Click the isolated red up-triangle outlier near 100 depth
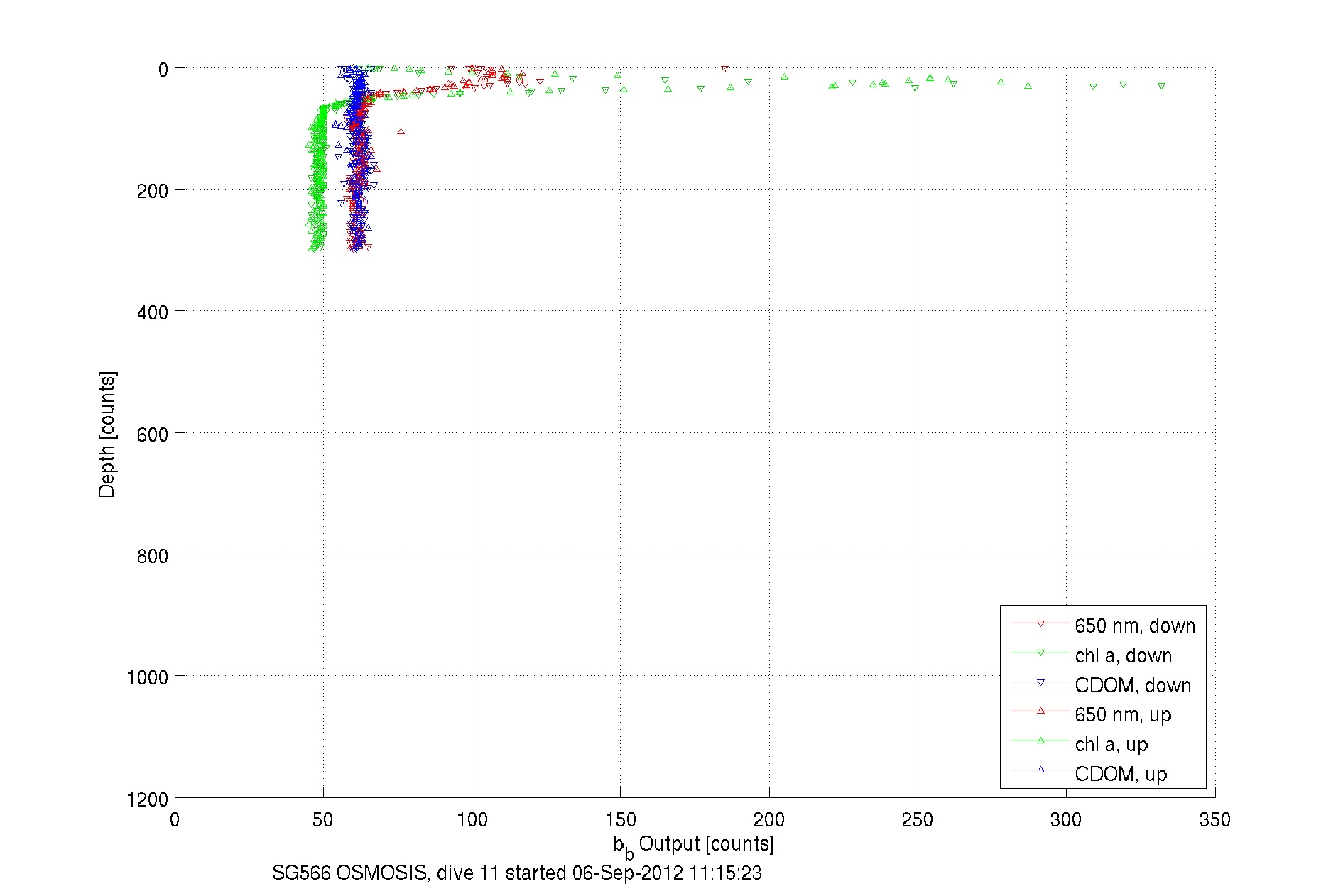 coord(401,131)
